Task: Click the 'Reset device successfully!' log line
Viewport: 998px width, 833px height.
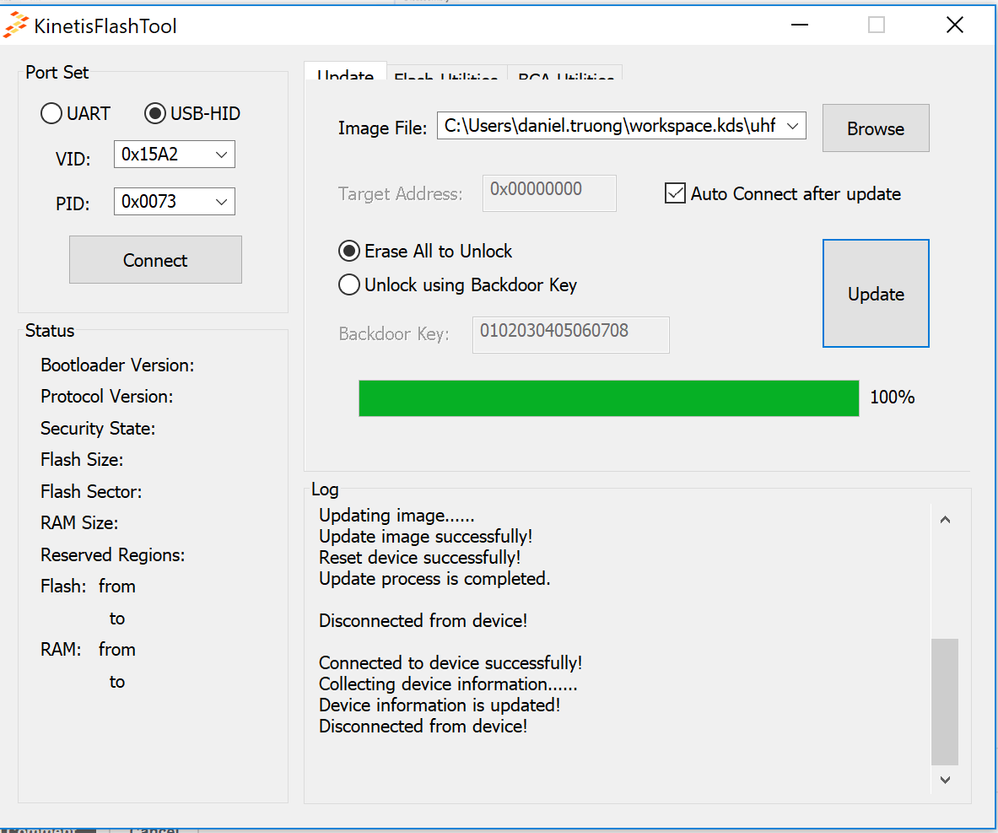Action: [419, 557]
